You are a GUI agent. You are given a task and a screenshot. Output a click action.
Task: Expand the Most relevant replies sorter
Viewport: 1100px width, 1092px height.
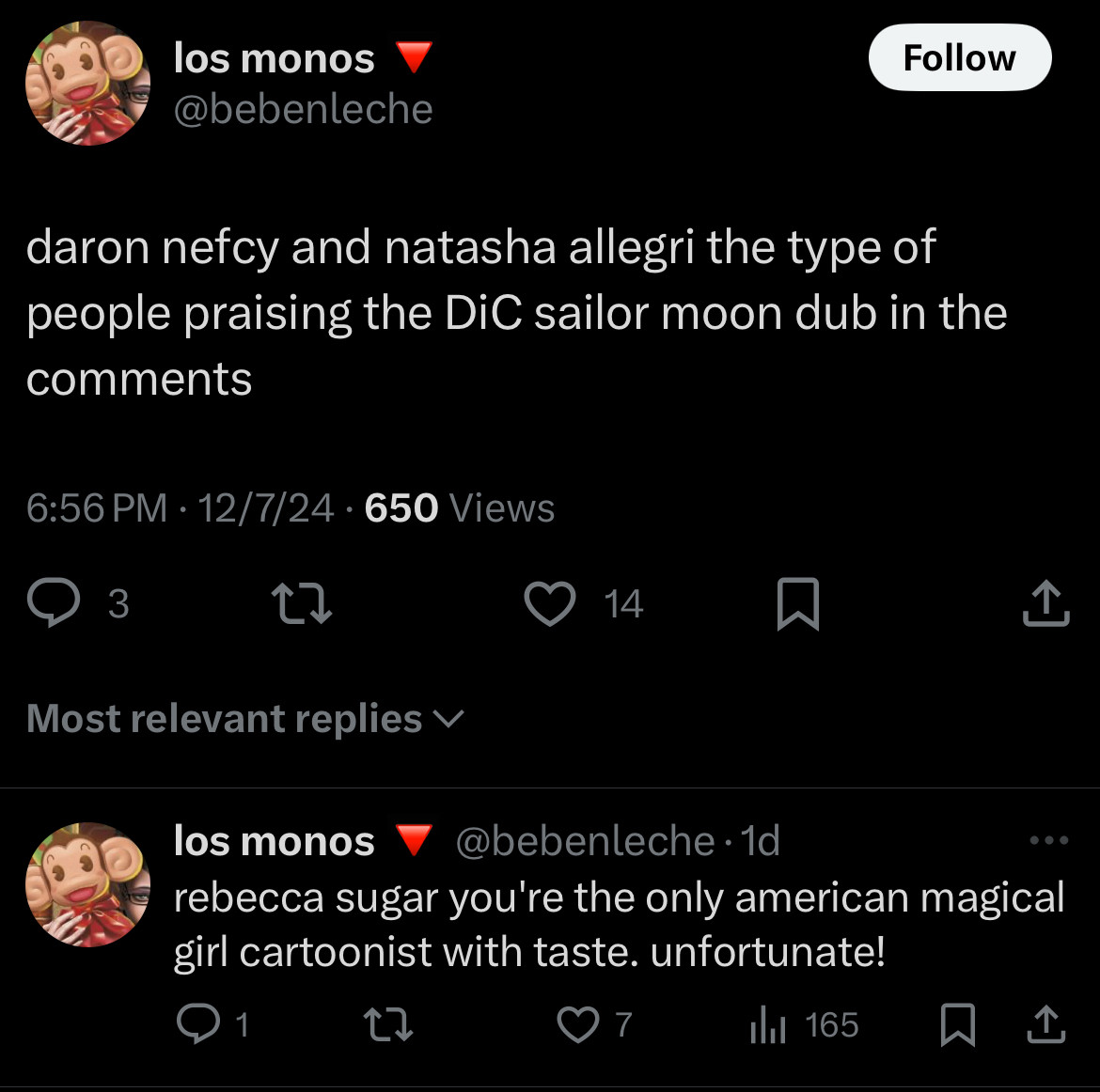click(x=245, y=719)
